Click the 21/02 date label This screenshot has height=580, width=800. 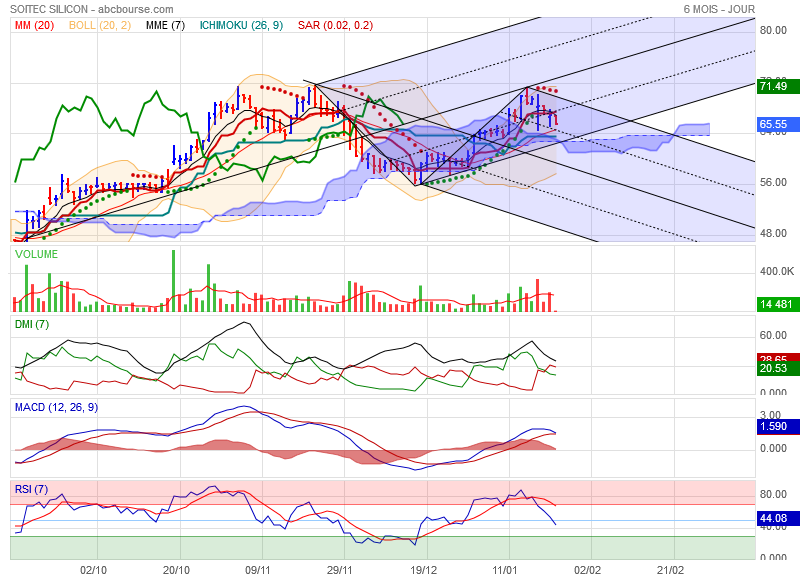click(670, 570)
